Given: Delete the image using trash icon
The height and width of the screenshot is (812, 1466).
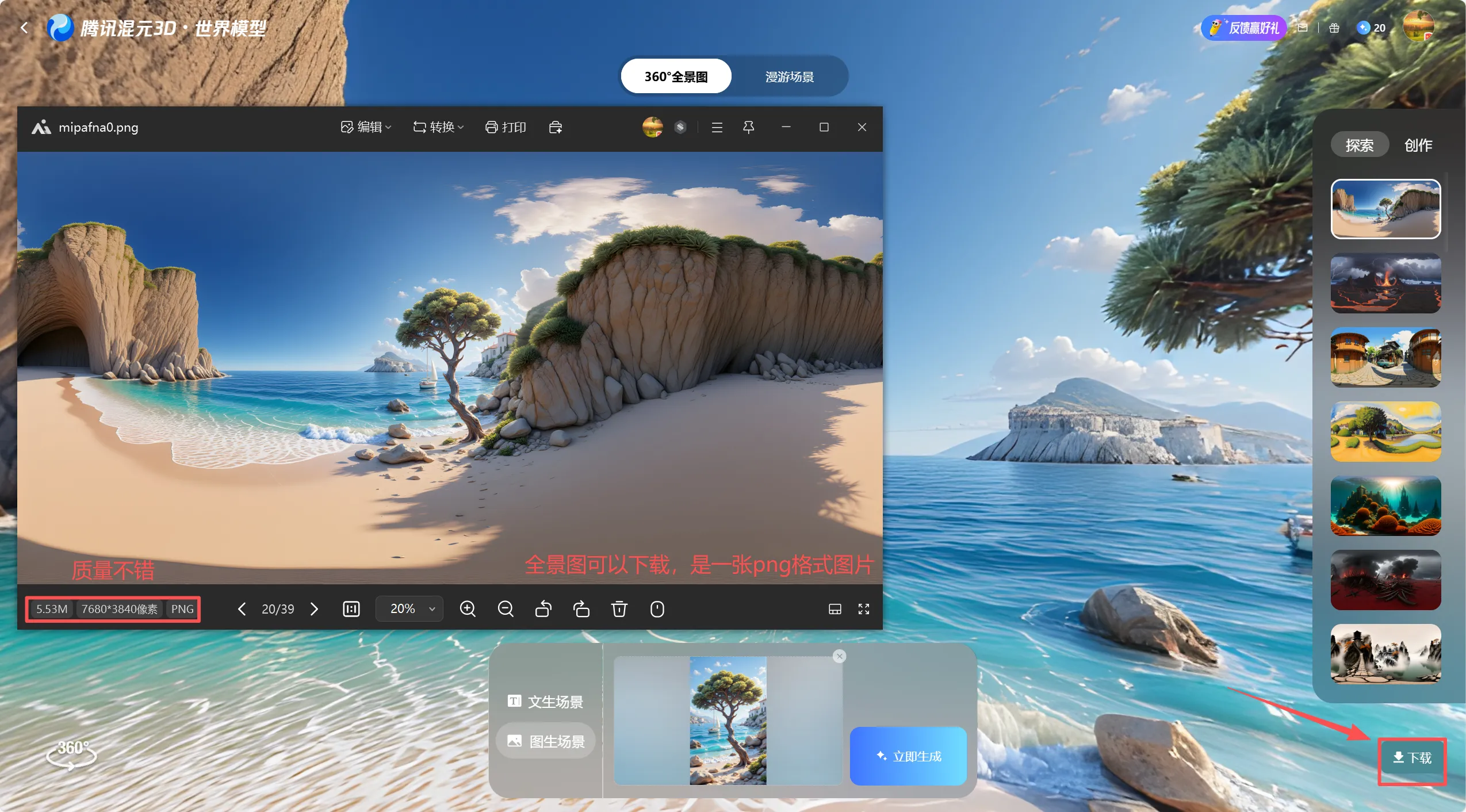Looking at the screenshot, I should click(619, 608).
